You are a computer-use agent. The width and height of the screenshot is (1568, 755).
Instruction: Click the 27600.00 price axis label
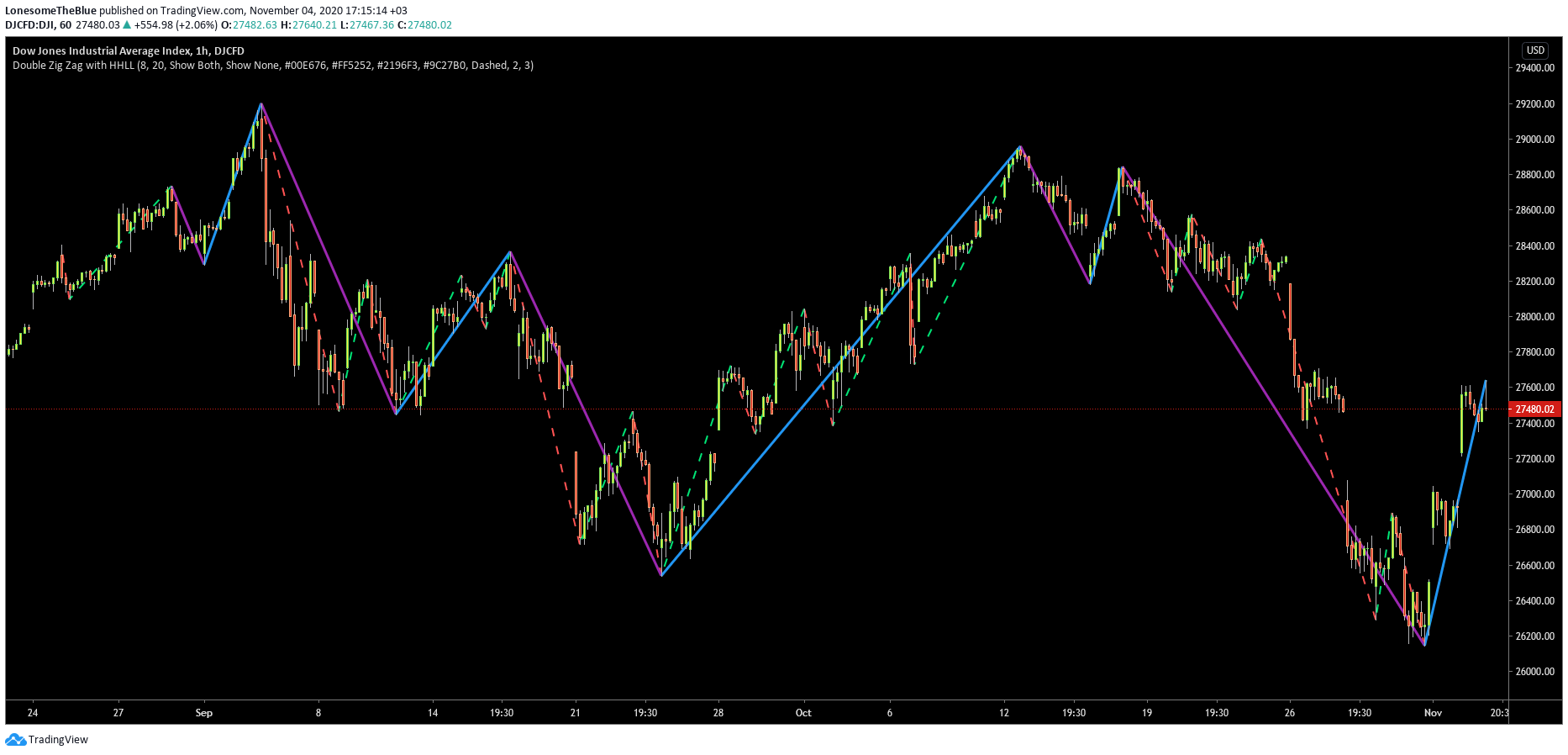pyautogui.click(x=1534, y=388)
